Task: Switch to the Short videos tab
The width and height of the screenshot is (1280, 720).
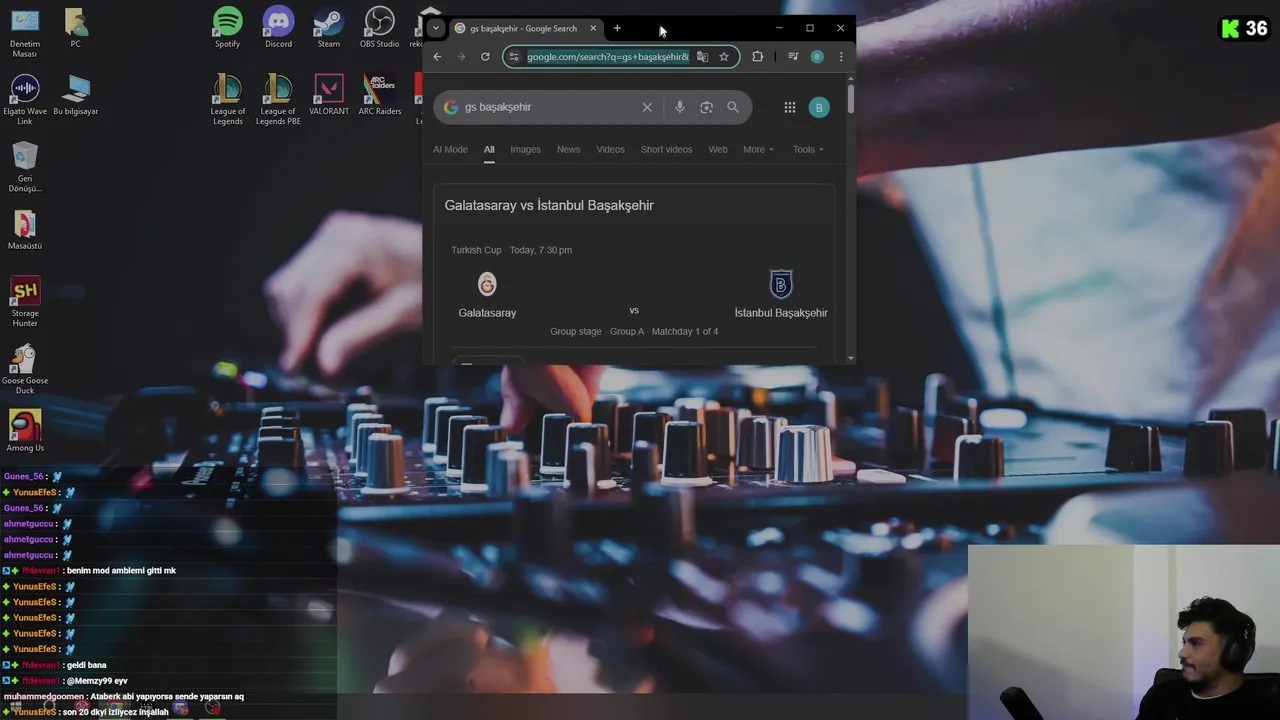Action: point(666,149)
